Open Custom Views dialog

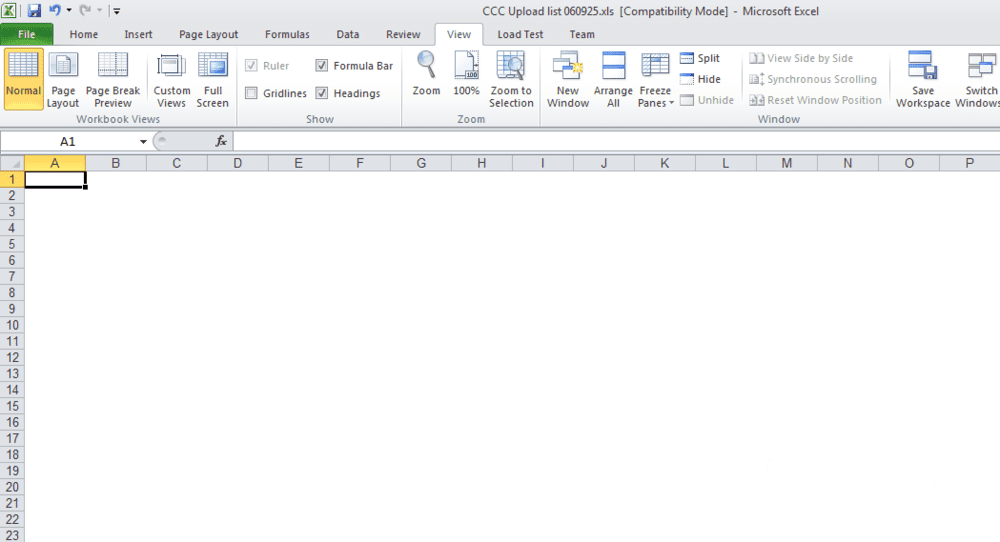coord(172,79)
